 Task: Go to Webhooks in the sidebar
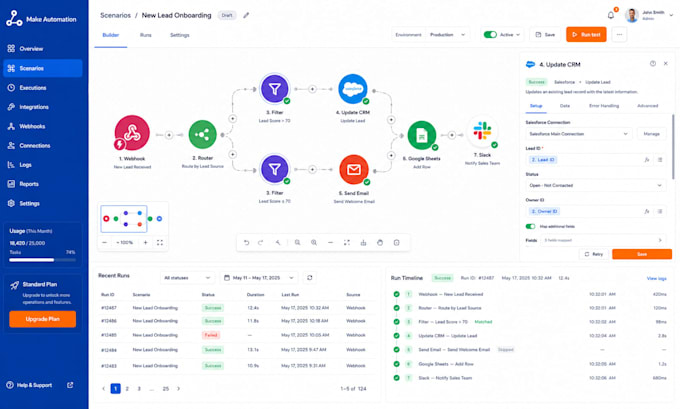42,126
